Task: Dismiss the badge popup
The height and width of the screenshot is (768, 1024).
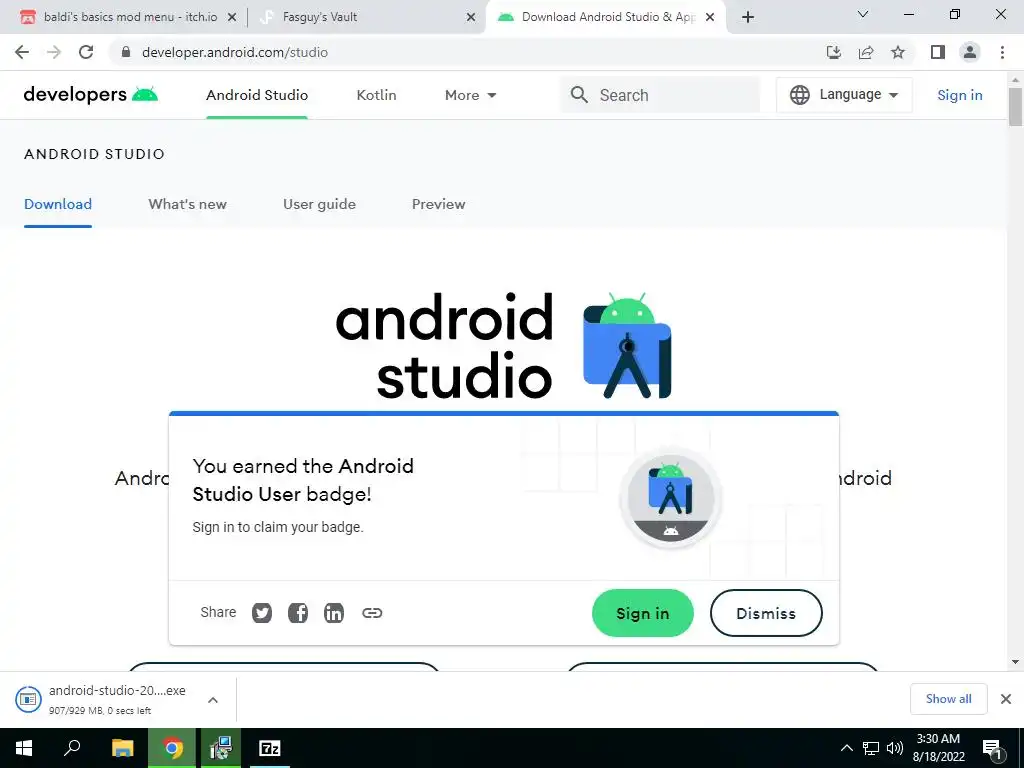Action: coord(766,613)
